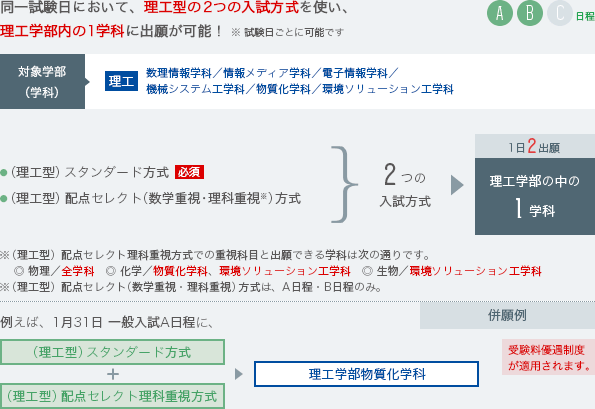Click 機械システム工学科 department text
This screenshot has height=409, width=595.
tap(195, 89)
